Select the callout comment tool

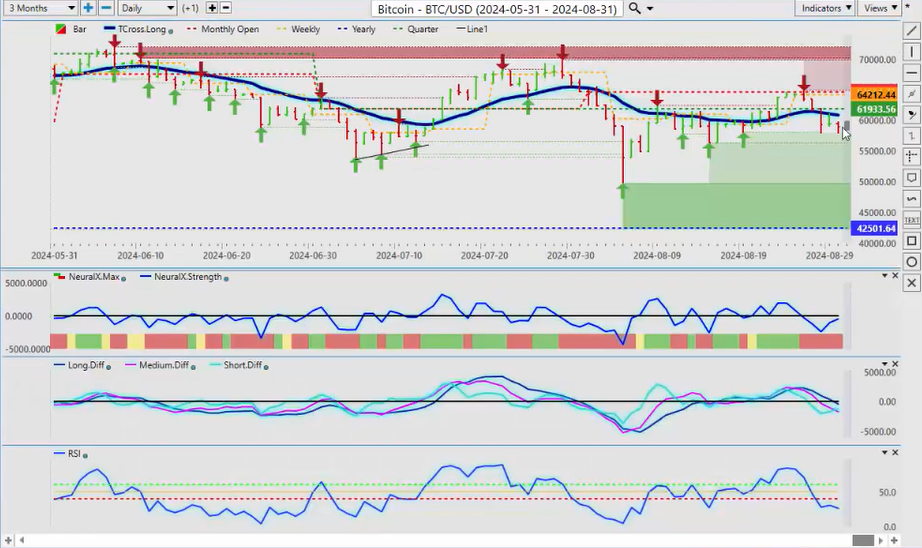click(912, 178)
